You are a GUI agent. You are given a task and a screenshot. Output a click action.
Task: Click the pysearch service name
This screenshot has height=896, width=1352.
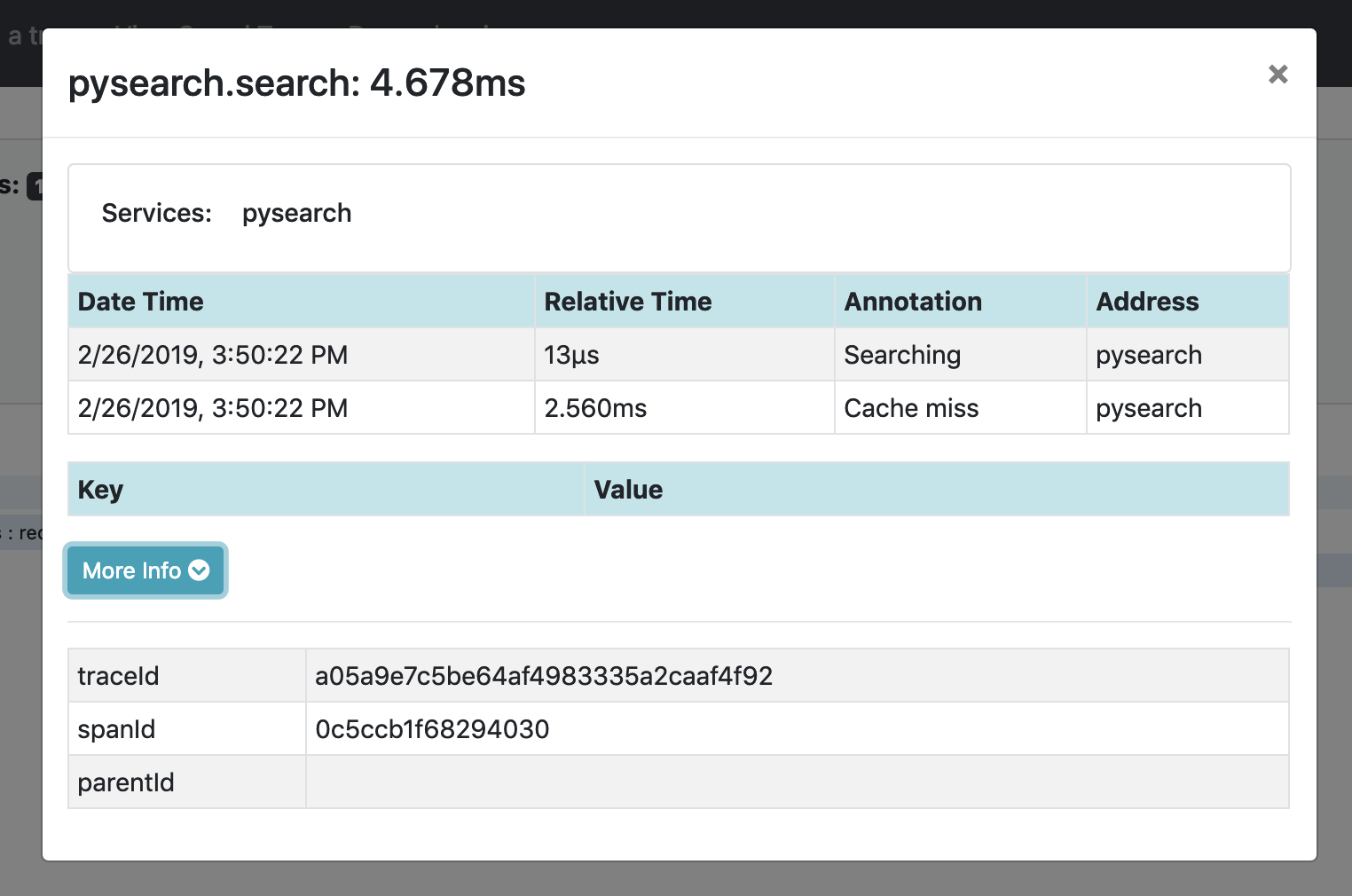pos(297,214)
